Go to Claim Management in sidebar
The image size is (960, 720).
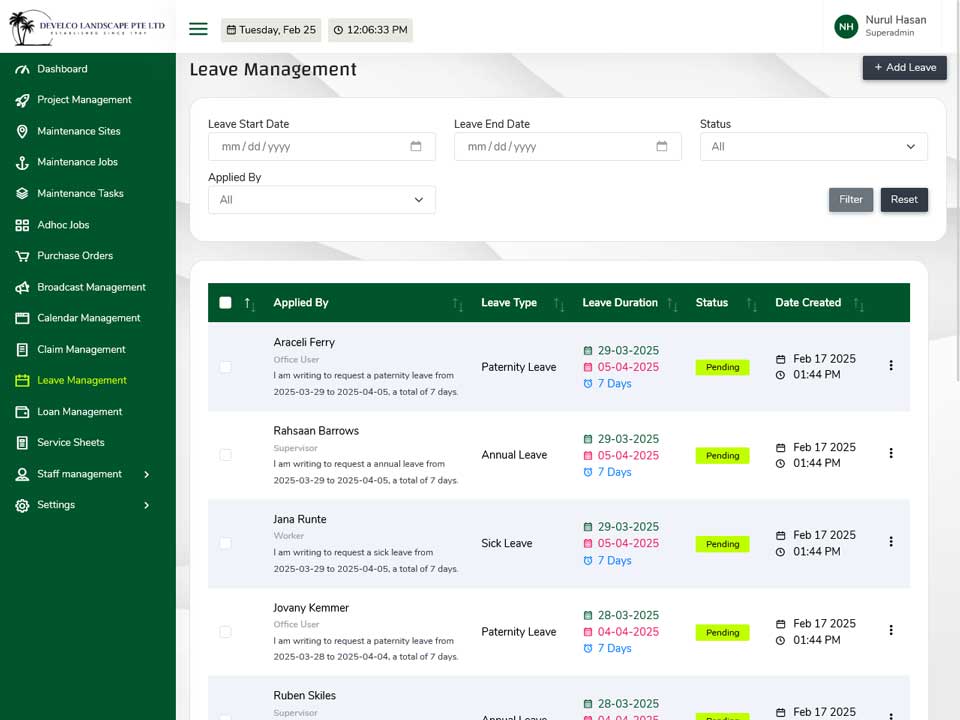[x=81, y=350]
